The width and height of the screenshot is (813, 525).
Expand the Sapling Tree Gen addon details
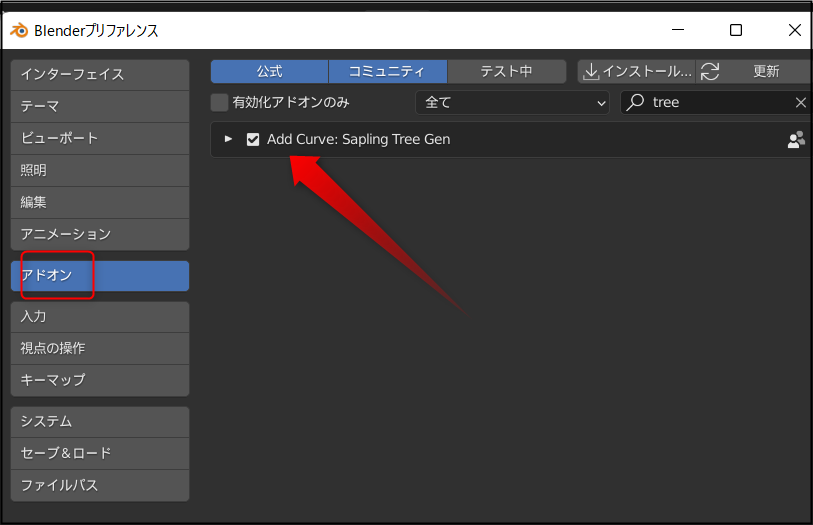[x=228, y=139]
